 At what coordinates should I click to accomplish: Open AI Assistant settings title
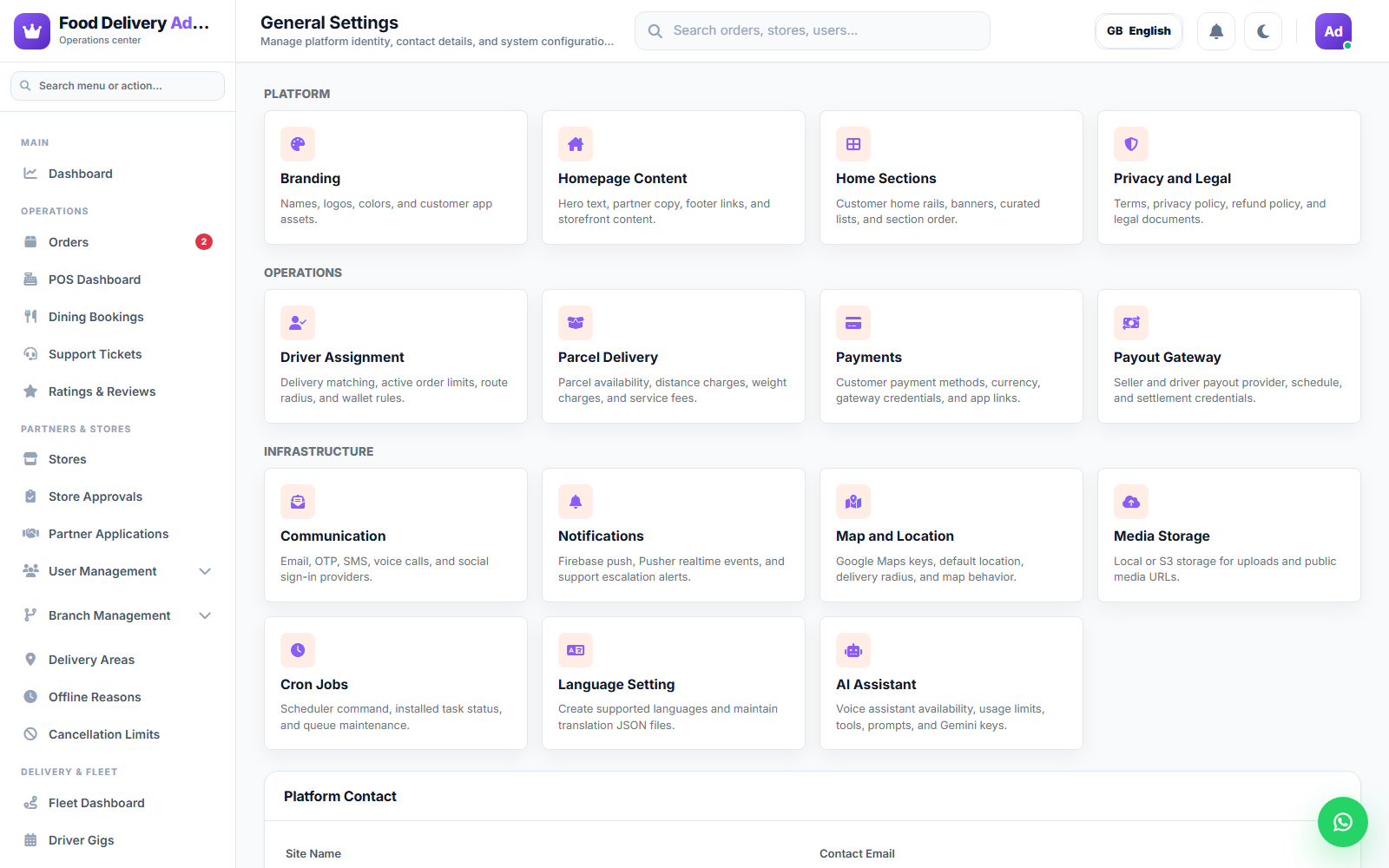[x=876, y=685]
